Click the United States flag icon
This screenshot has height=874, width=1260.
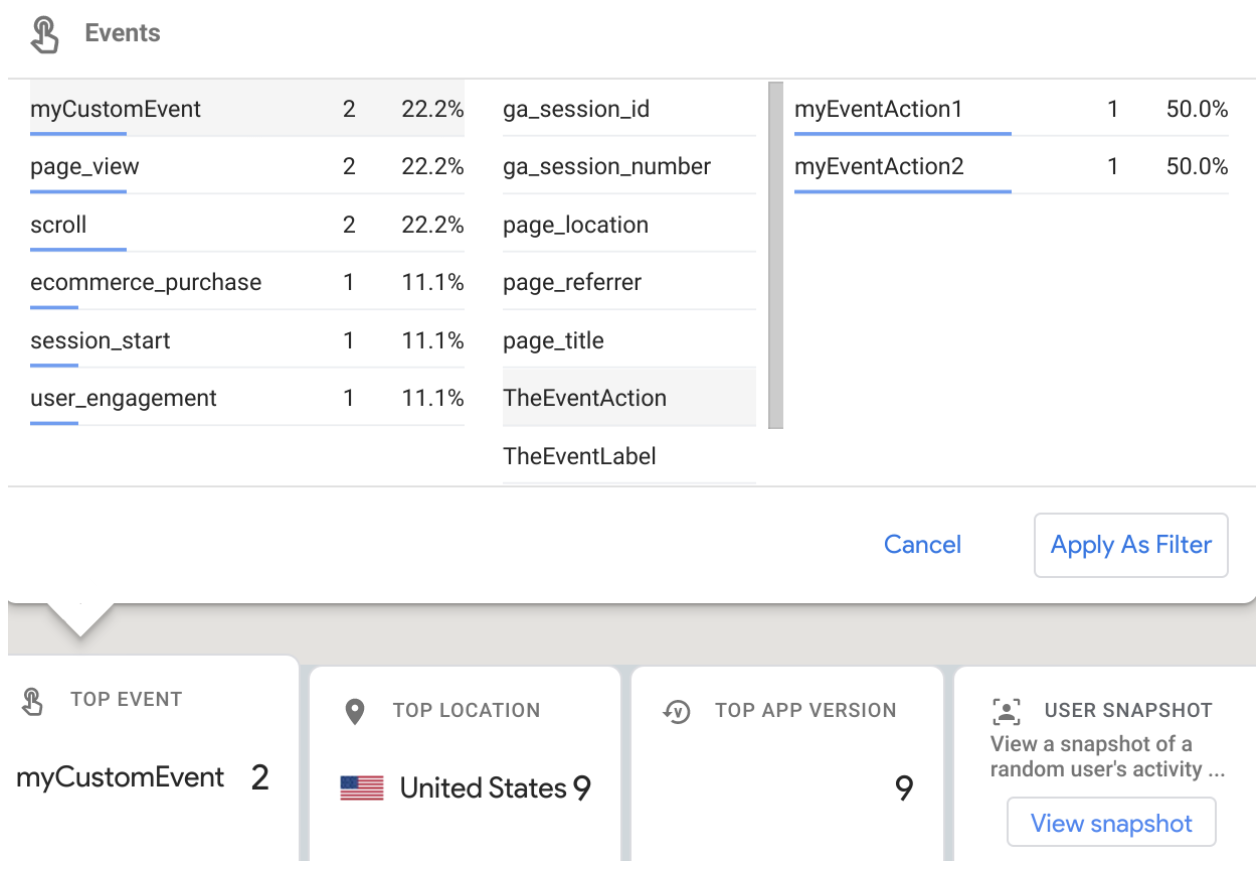[x=361, y=789]
